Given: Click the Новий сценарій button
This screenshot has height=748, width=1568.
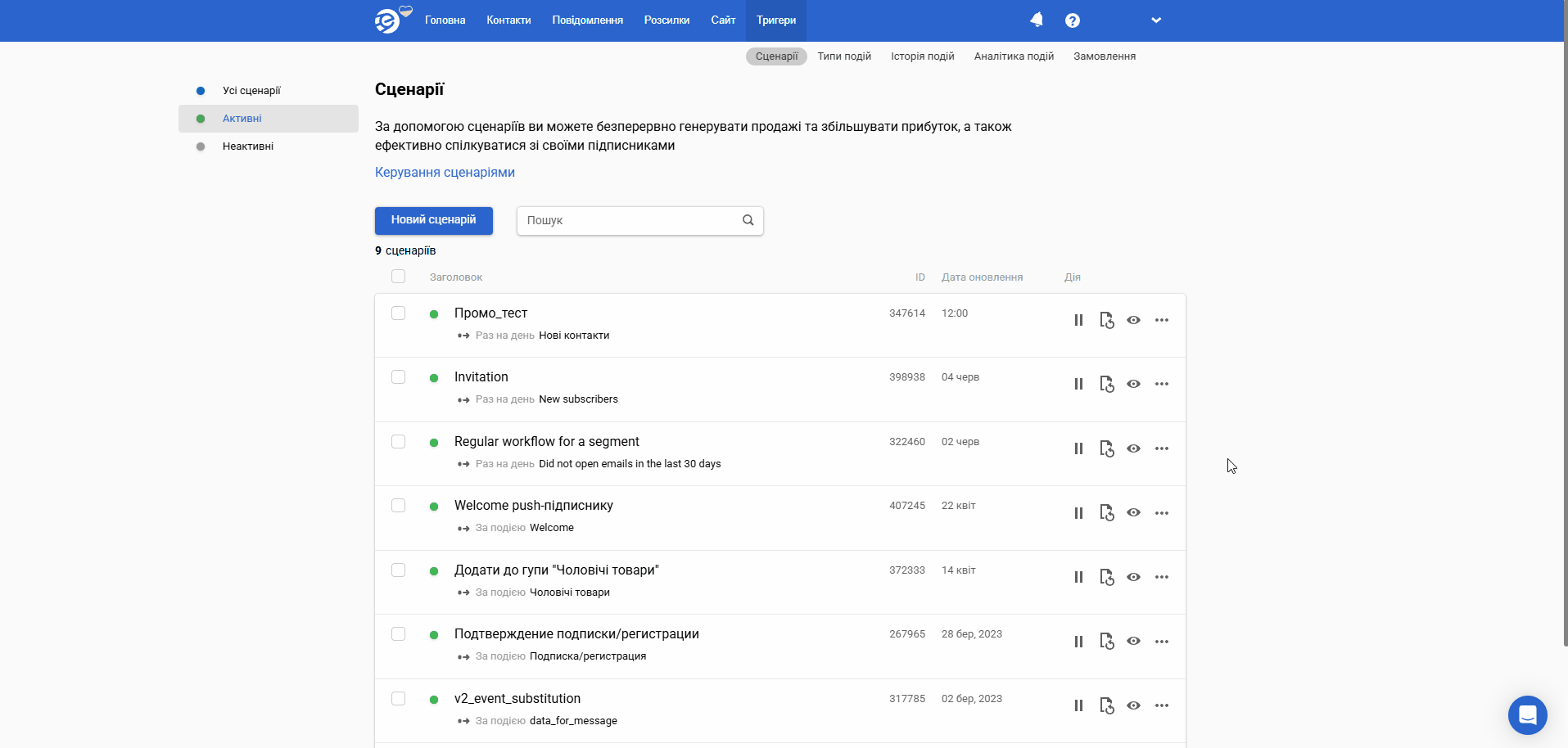Looking at the screenshot, I should (x=434, y=220).
